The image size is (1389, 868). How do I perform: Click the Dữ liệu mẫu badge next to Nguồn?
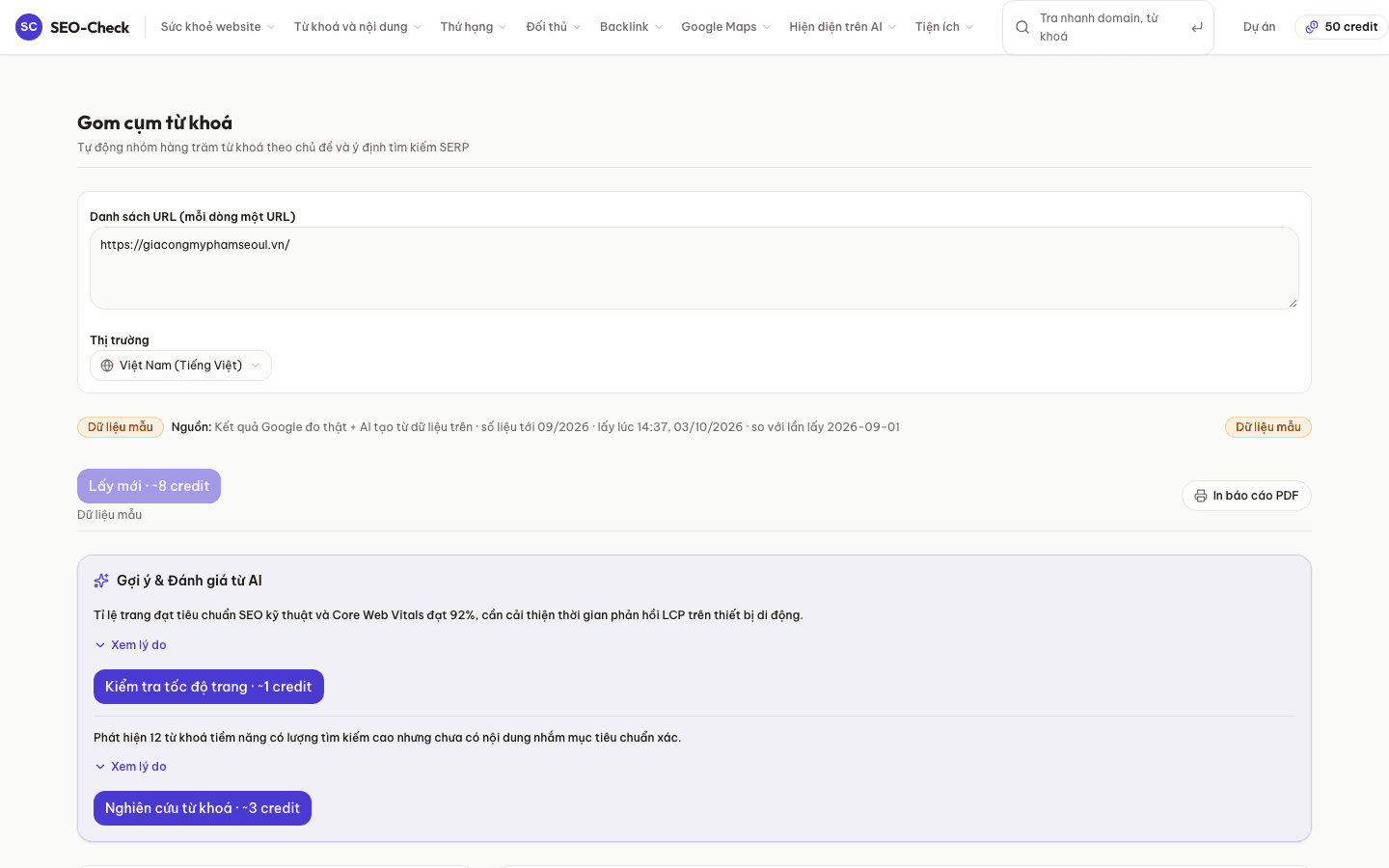pos(121,427)
